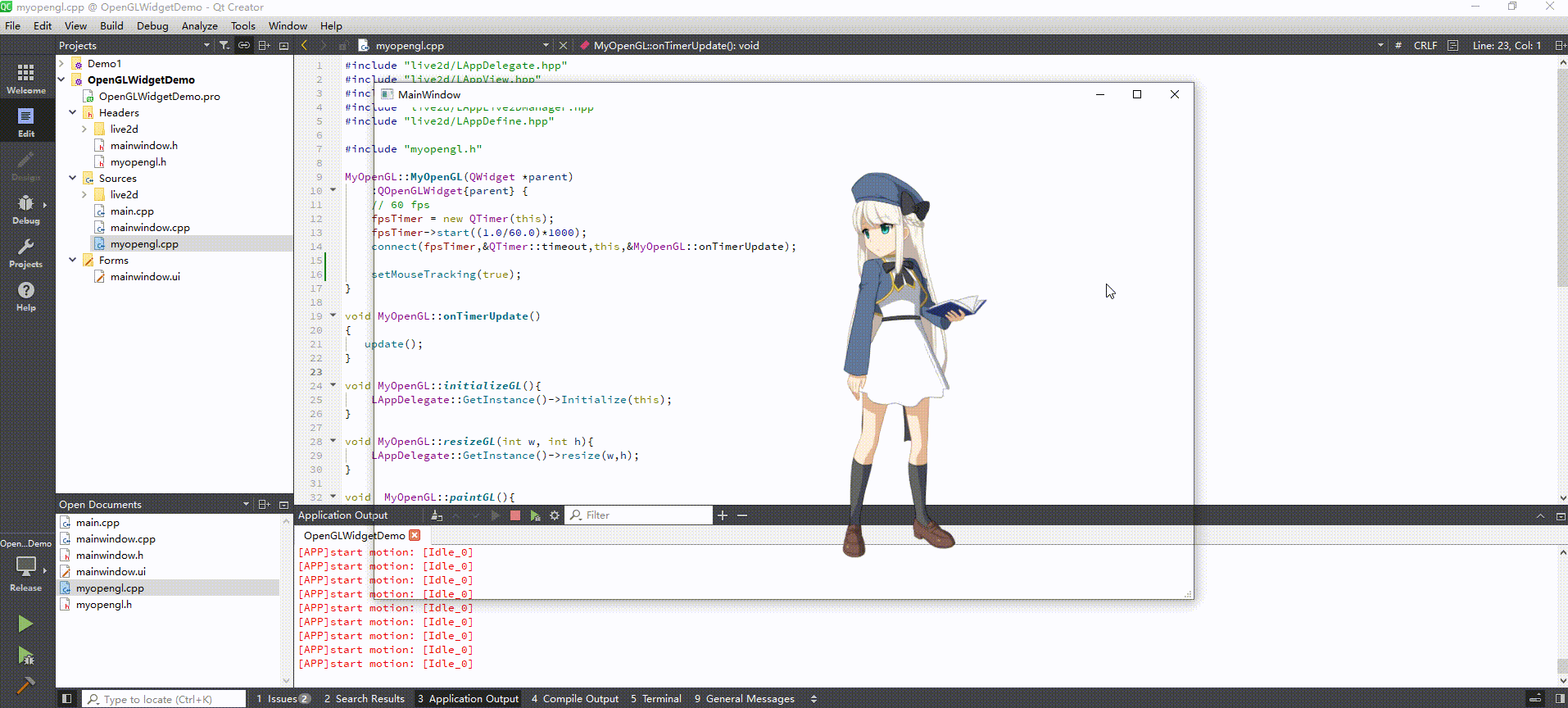Expand the Demo1 project node
The width and height of the screenshot is (1568, 708).
(x=61, y=63)
